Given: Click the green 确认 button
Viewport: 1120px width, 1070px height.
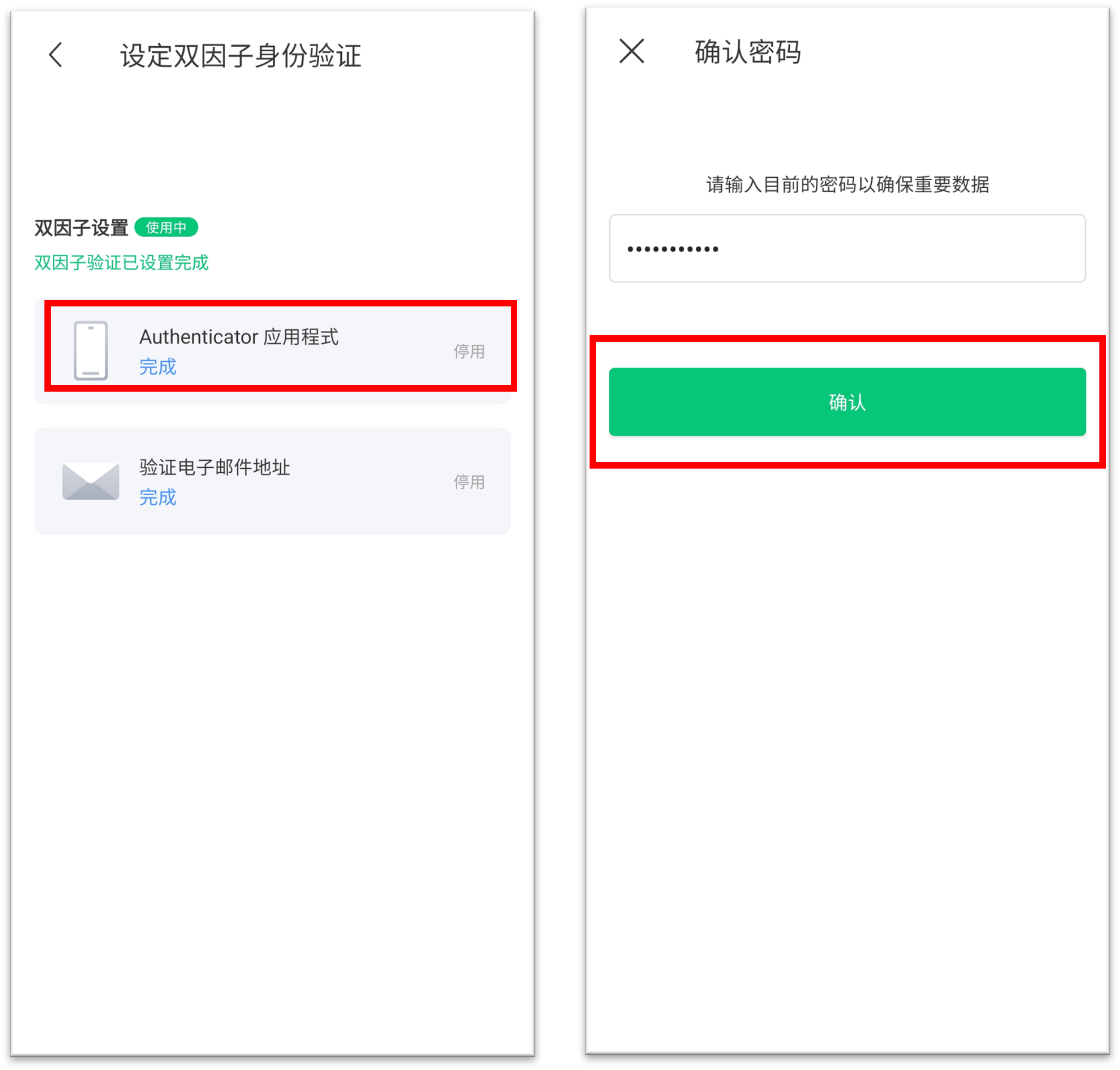Looking at the screenshot, I should [847, 402].
